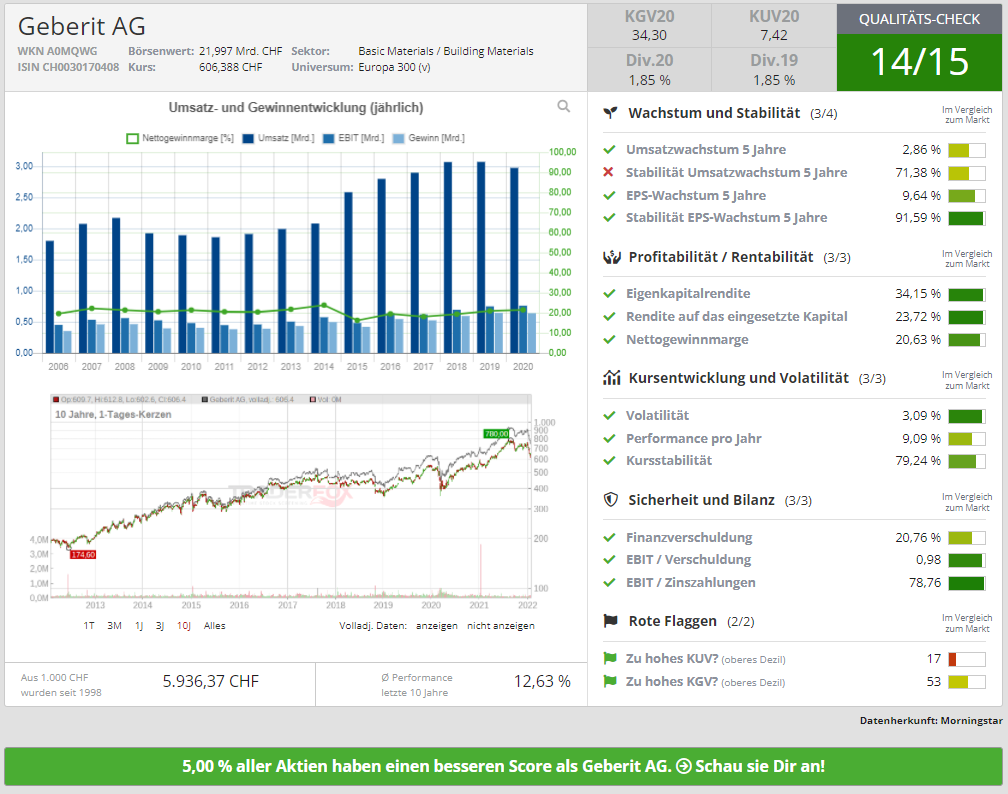The height and width of the screenshot is (794, 1008).
Task: Click the KUV20 7,42 cell
Action: (x=774, y=26)
